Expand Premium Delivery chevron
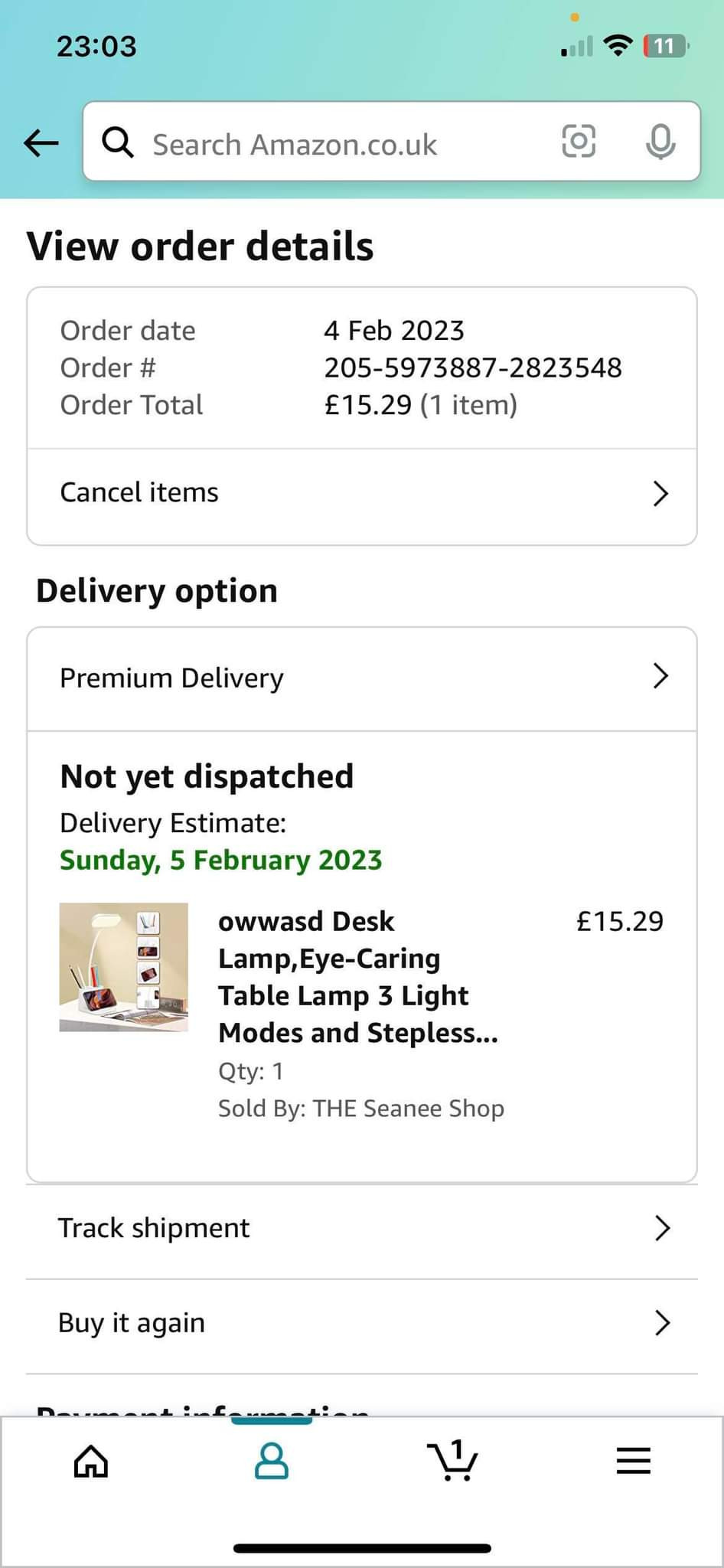This screenshot has height=1568, width=724. click(660, 677)
